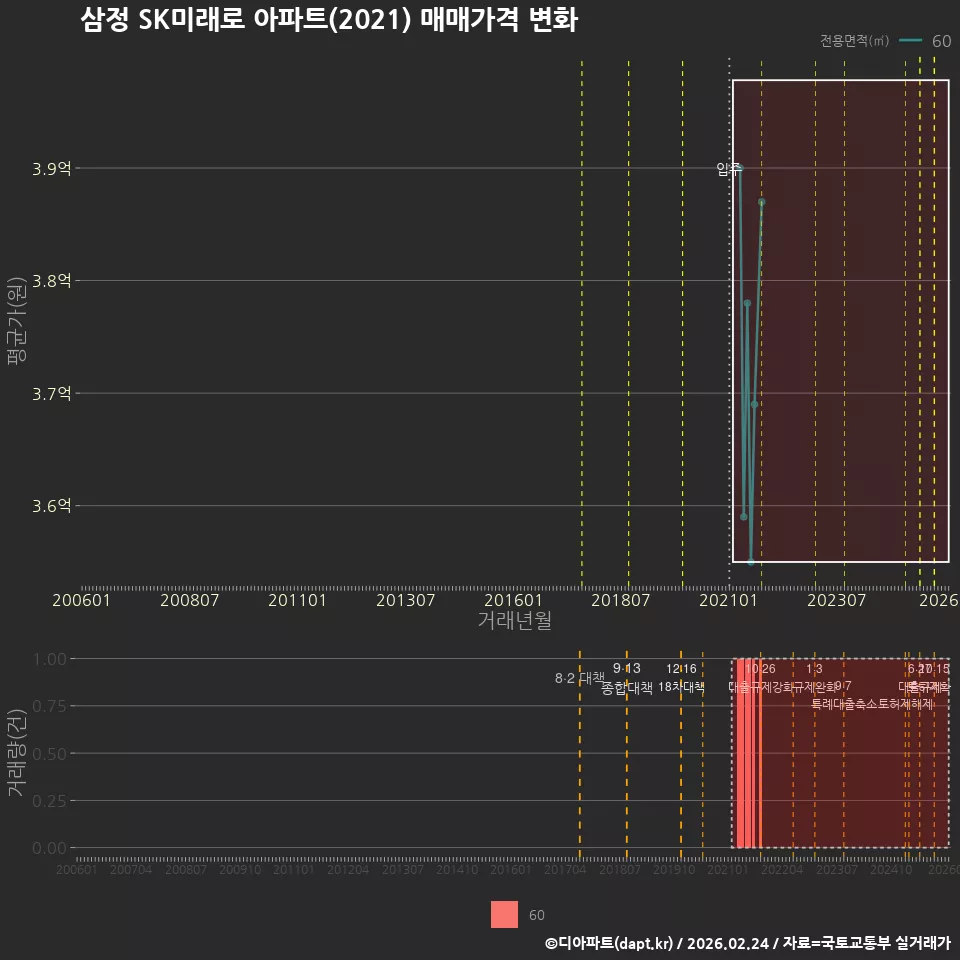The width and height of the screenshot is (960, 960).
Task: Click the 201410 volume chart tick label
Action: (x=457, y=869)
